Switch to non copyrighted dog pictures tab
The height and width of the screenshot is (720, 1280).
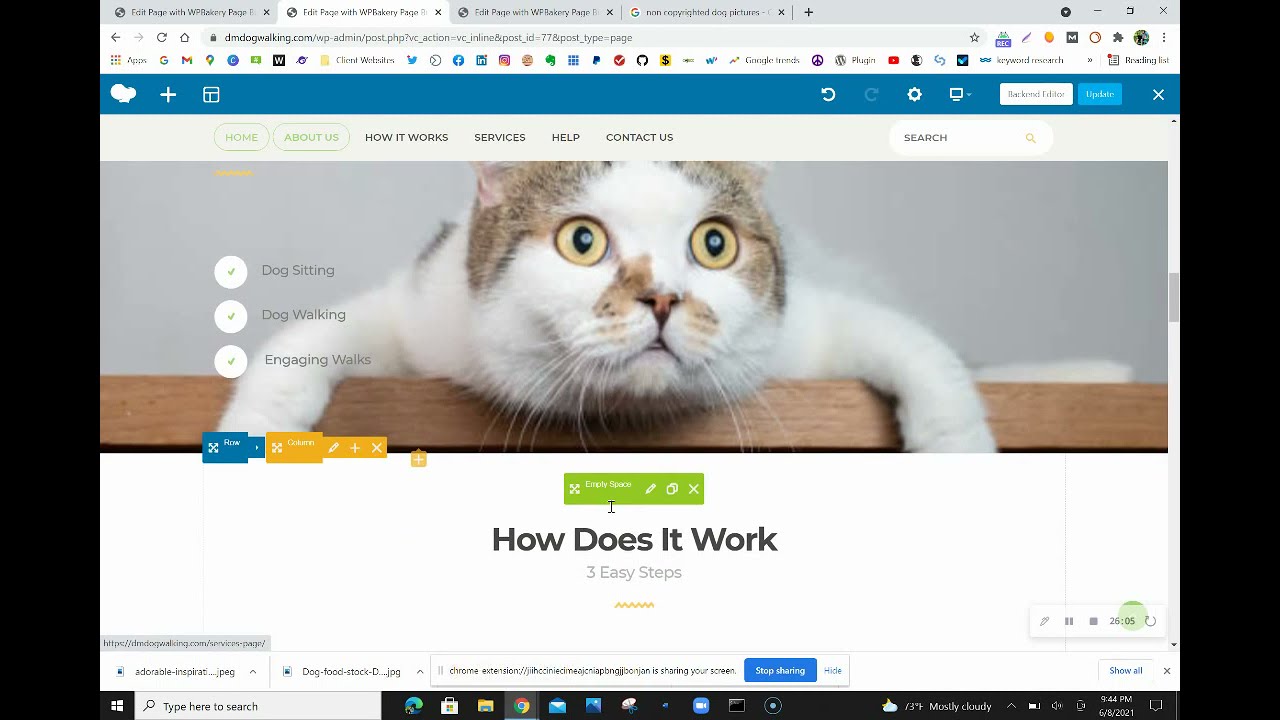(x=707, y=12)
